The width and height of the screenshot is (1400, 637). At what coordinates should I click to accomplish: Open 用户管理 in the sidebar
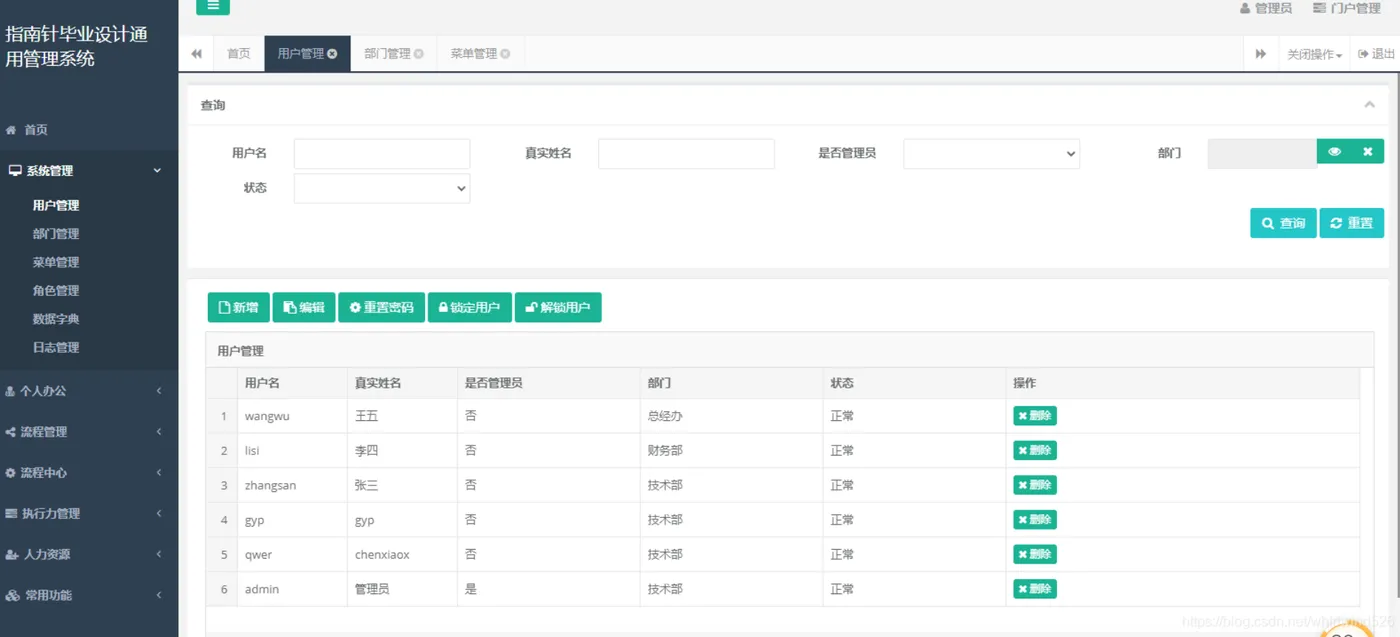tap(56, 205)
